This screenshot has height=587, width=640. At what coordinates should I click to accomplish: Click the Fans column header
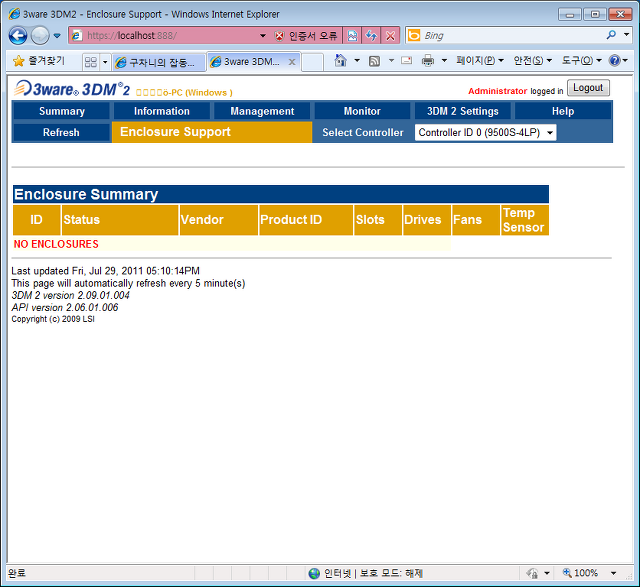pyautogui.click(x=476, y=220)
